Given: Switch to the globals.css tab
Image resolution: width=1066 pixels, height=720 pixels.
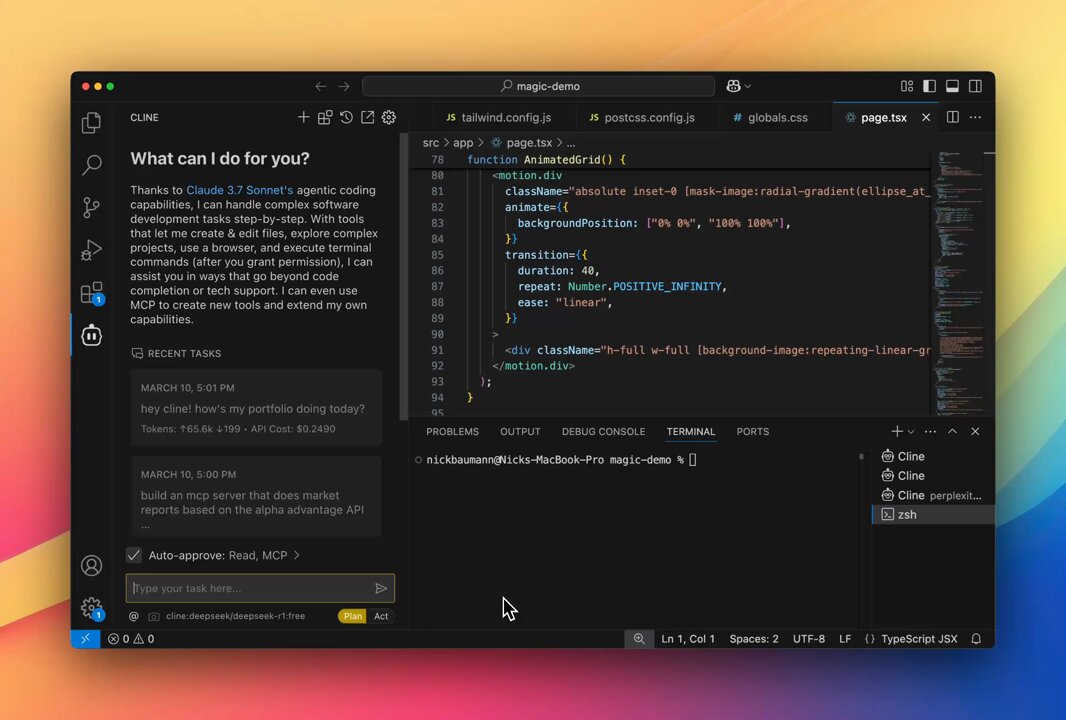Looking at the screenshot, I should pyautogui.click(x=770, y=118).
